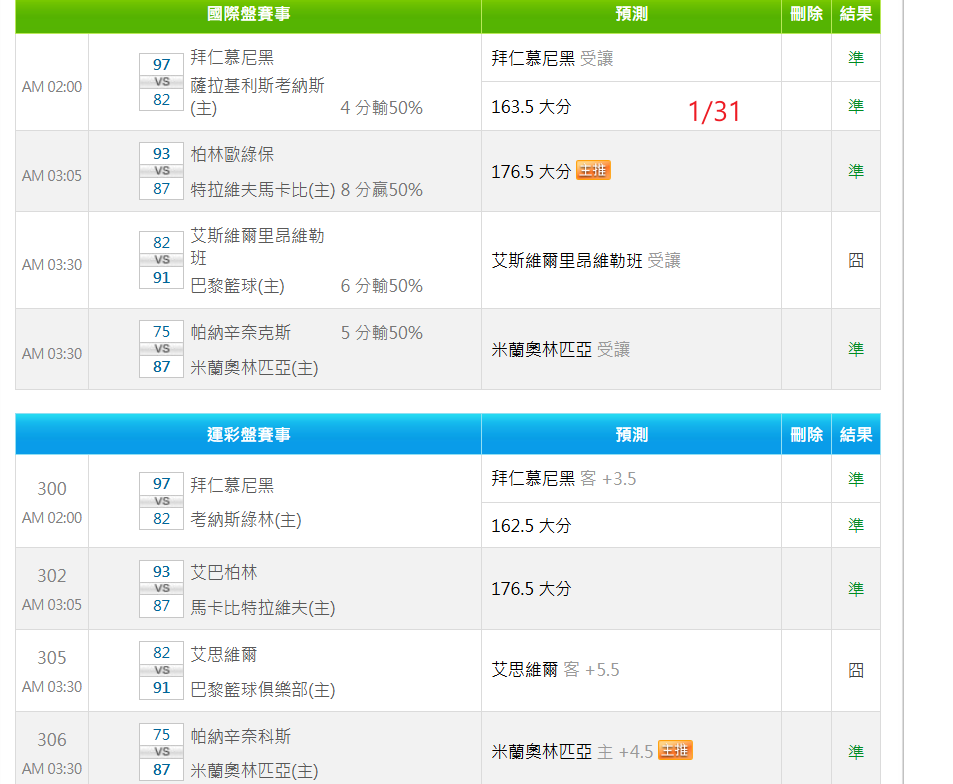Click 預測 column header in the green table
The width and height of the screenshot is (953, 784).
pos(631,14)
